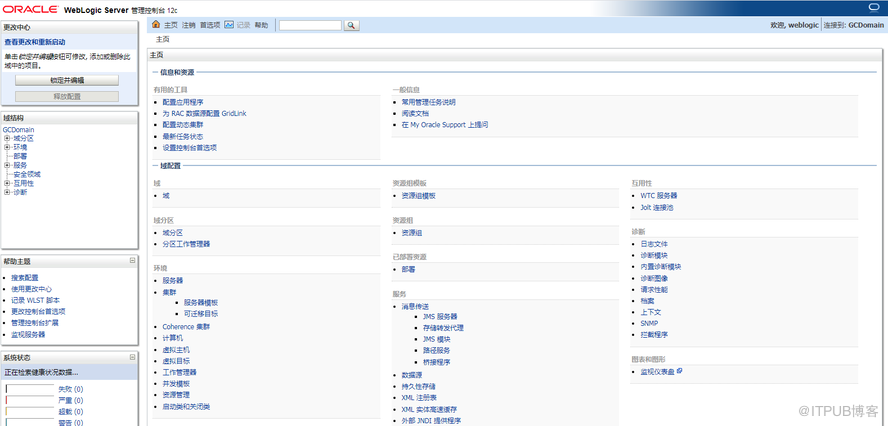
Task: Open RAC 数据源配置 GridLink link
Action: 204,114
